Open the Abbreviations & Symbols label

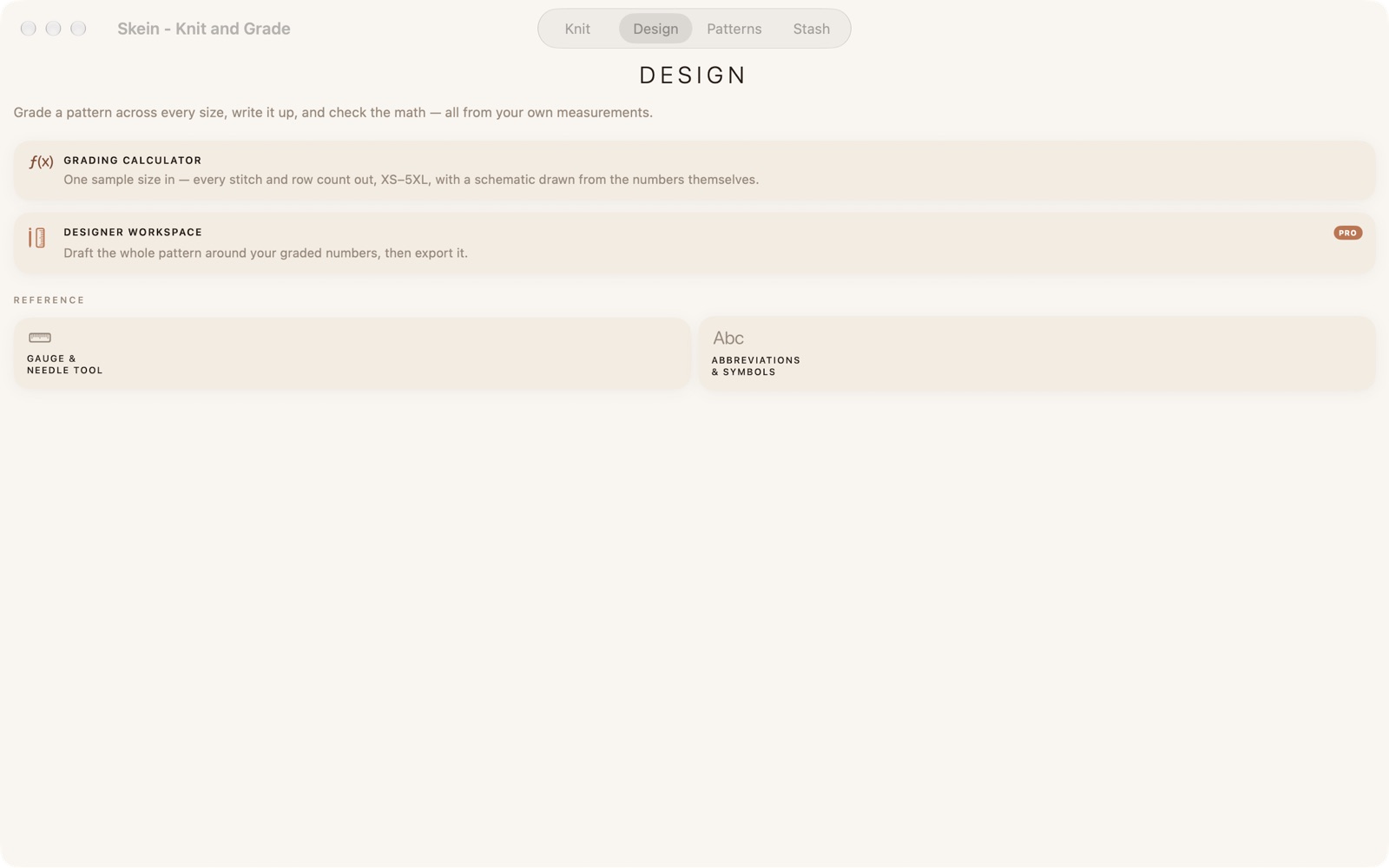tap(755, 366)
